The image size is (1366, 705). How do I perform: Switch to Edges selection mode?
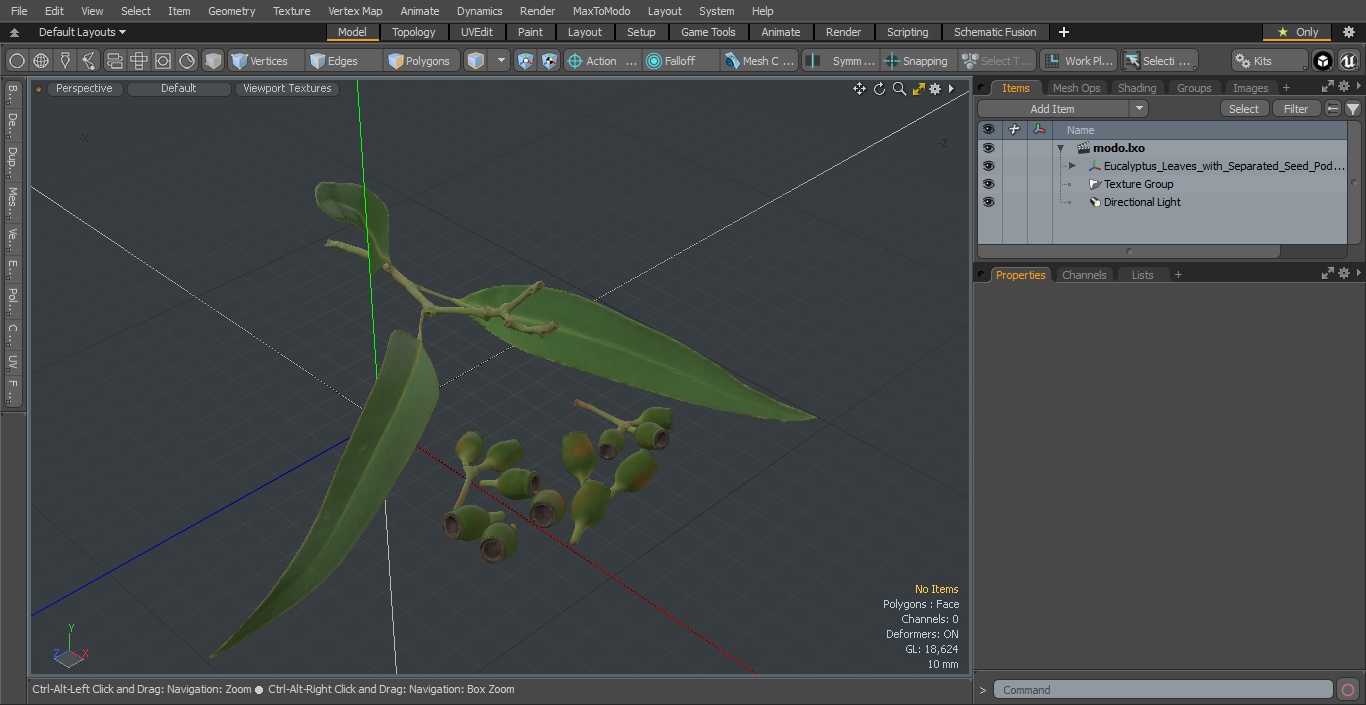[343, 61]
